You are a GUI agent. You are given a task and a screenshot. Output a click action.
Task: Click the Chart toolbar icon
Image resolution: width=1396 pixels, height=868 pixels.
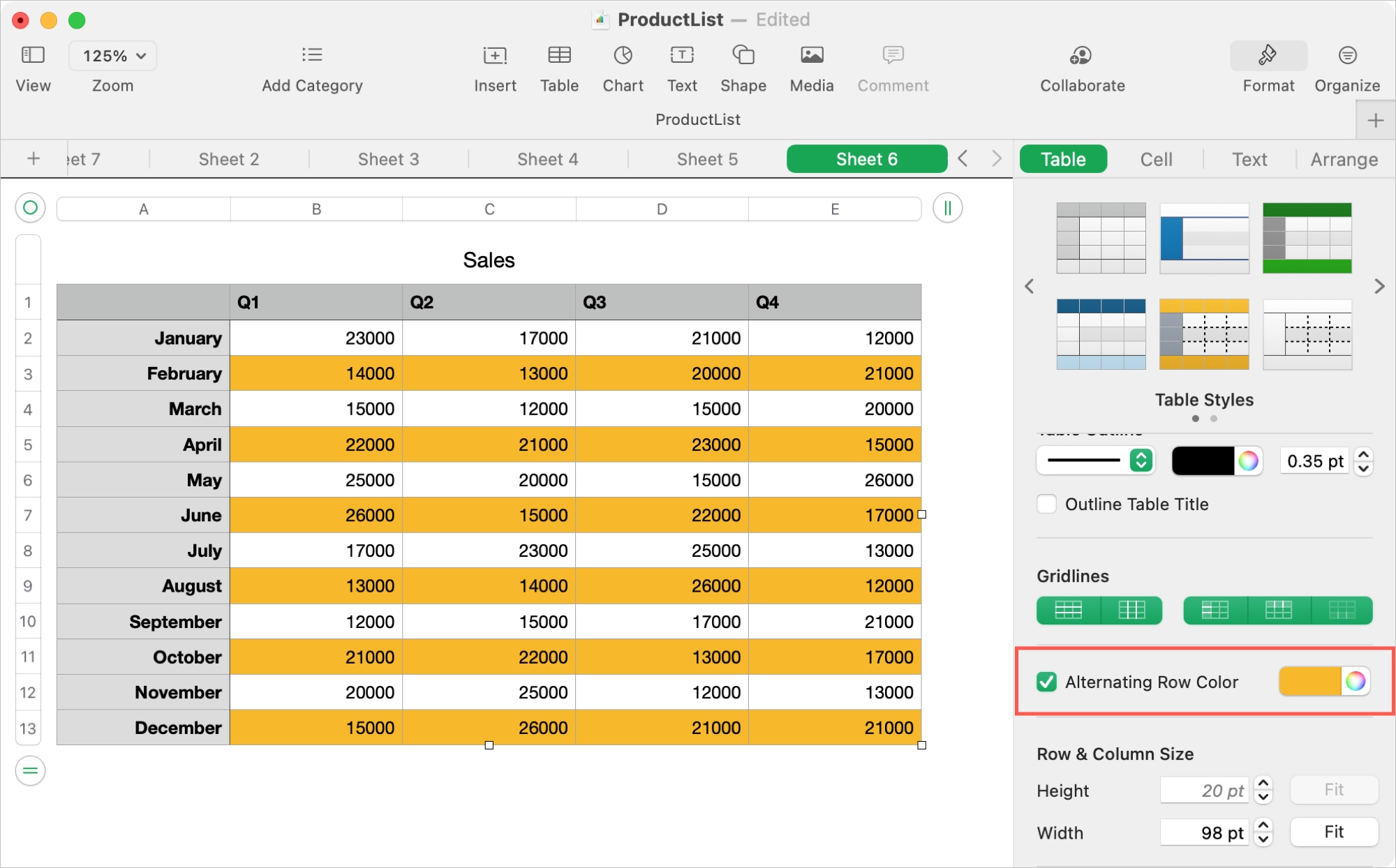(x=623, y=57)
